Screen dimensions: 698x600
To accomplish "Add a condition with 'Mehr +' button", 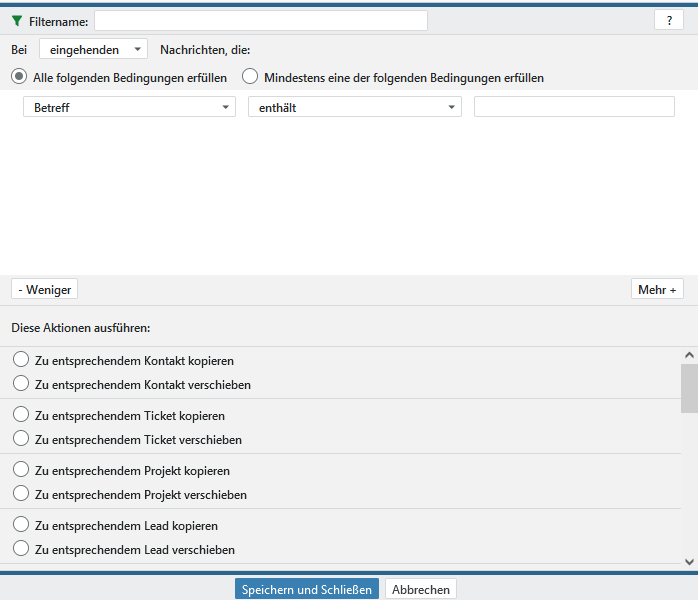I will [657, 289].
